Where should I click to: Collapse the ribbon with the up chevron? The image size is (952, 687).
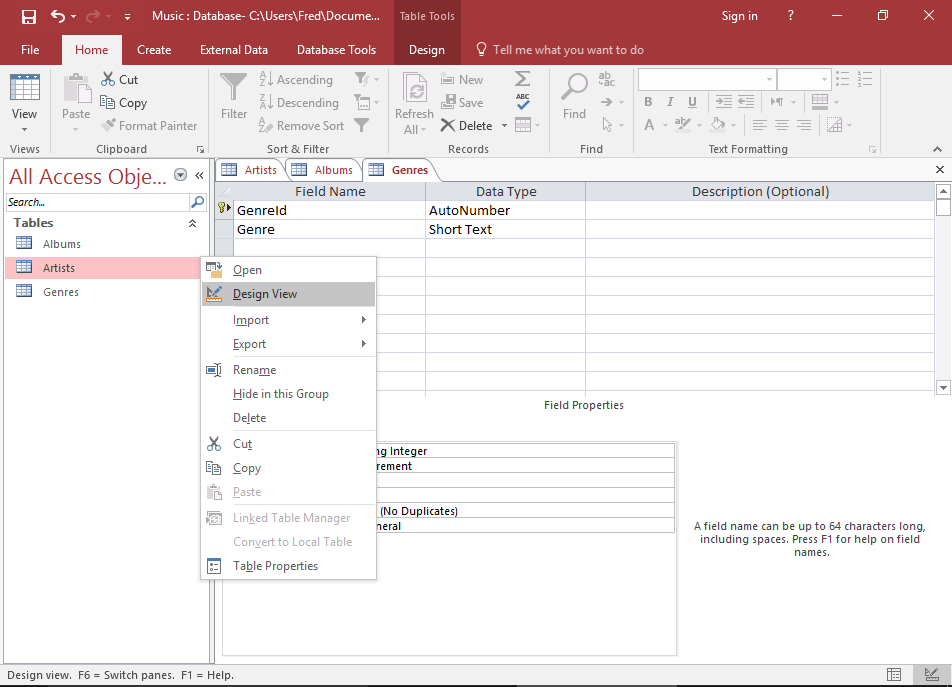tap(937, 149)
